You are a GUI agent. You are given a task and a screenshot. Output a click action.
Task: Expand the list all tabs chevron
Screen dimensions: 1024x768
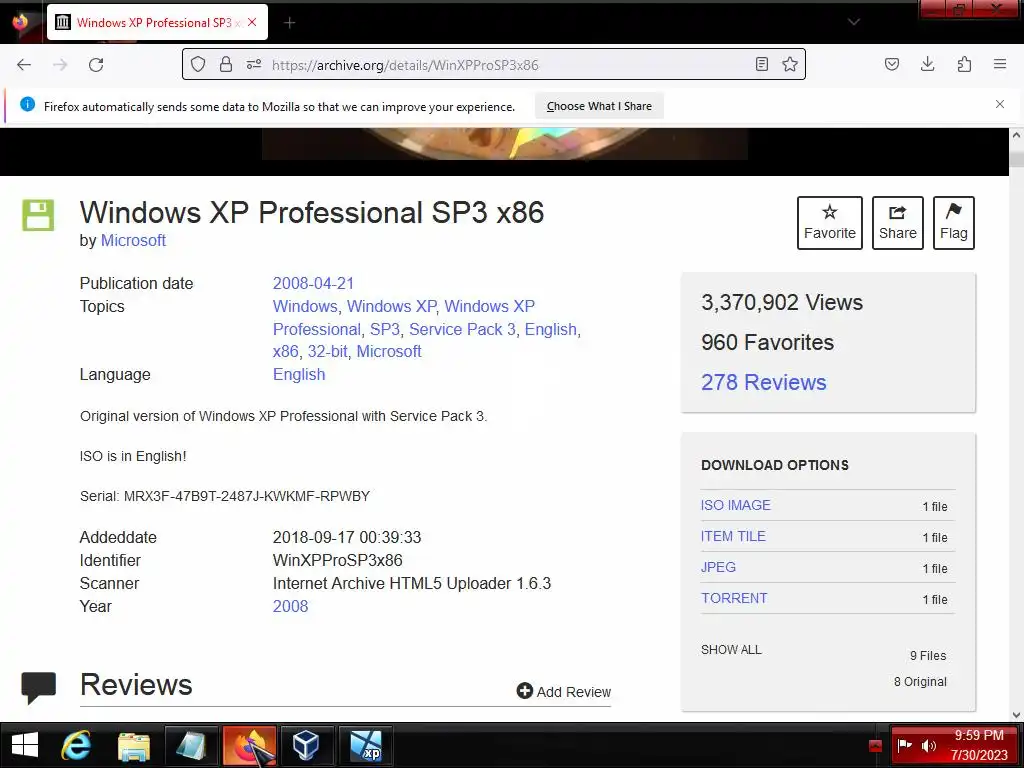(x=854, y=22)
